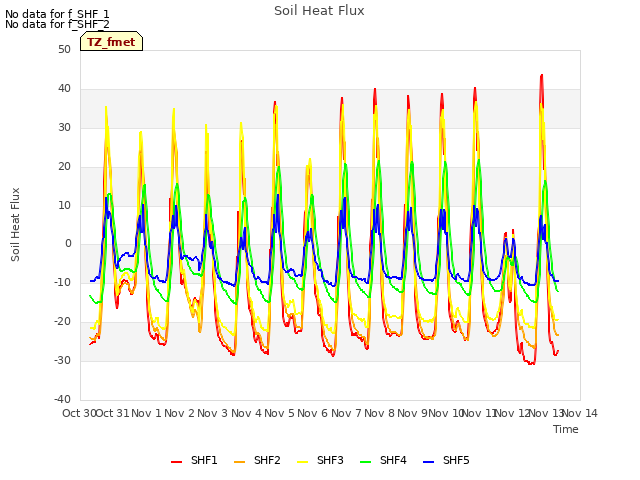Click the 'Nov 13' x-axis date label

[546, 413]
